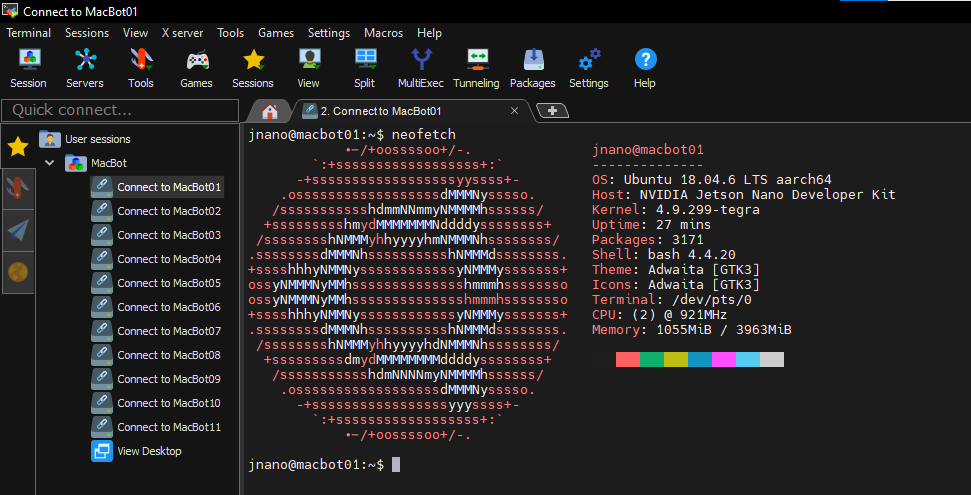
Task: Select the star sessions sidebar tab
Action: (x=17, y=147)
